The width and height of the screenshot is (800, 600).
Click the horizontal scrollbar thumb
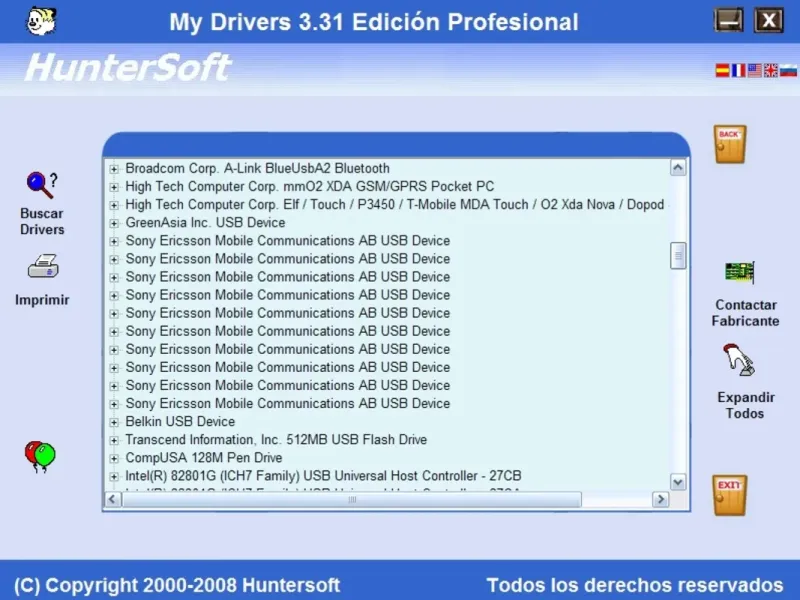pyautogui.click(x=352, y=499)
